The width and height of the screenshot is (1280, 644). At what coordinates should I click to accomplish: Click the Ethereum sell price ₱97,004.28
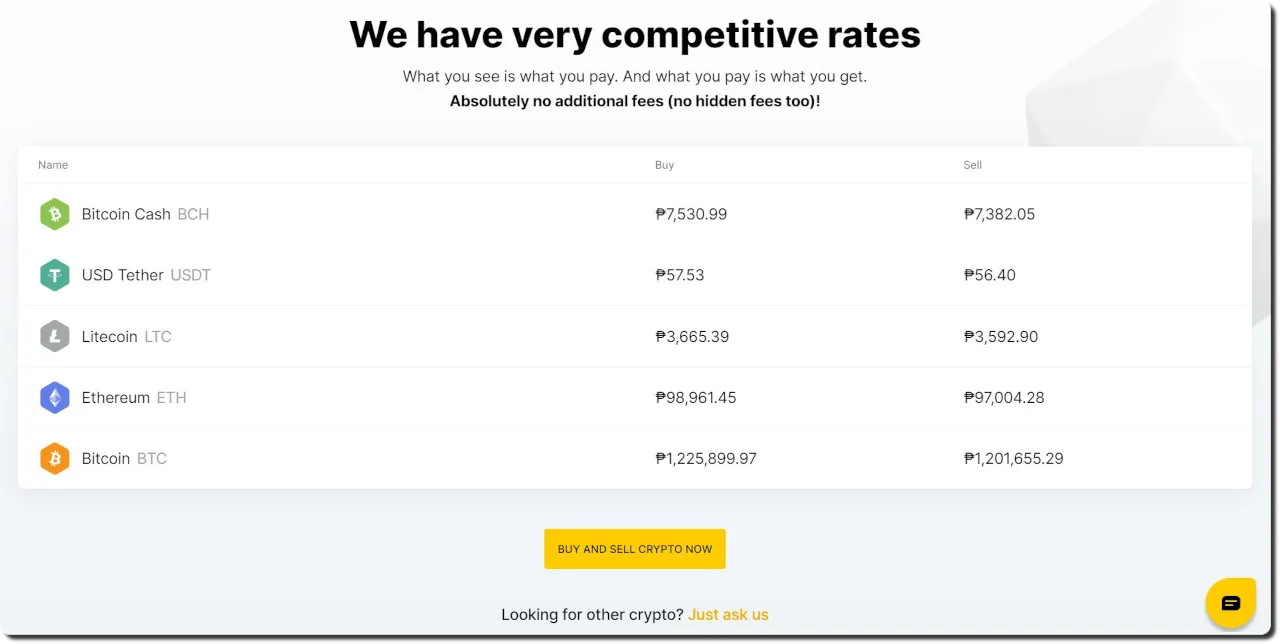click(x=1004, y=397)
